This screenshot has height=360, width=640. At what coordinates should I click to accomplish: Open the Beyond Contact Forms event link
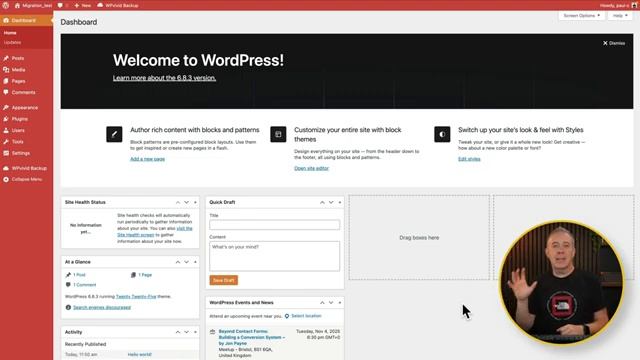252,338
